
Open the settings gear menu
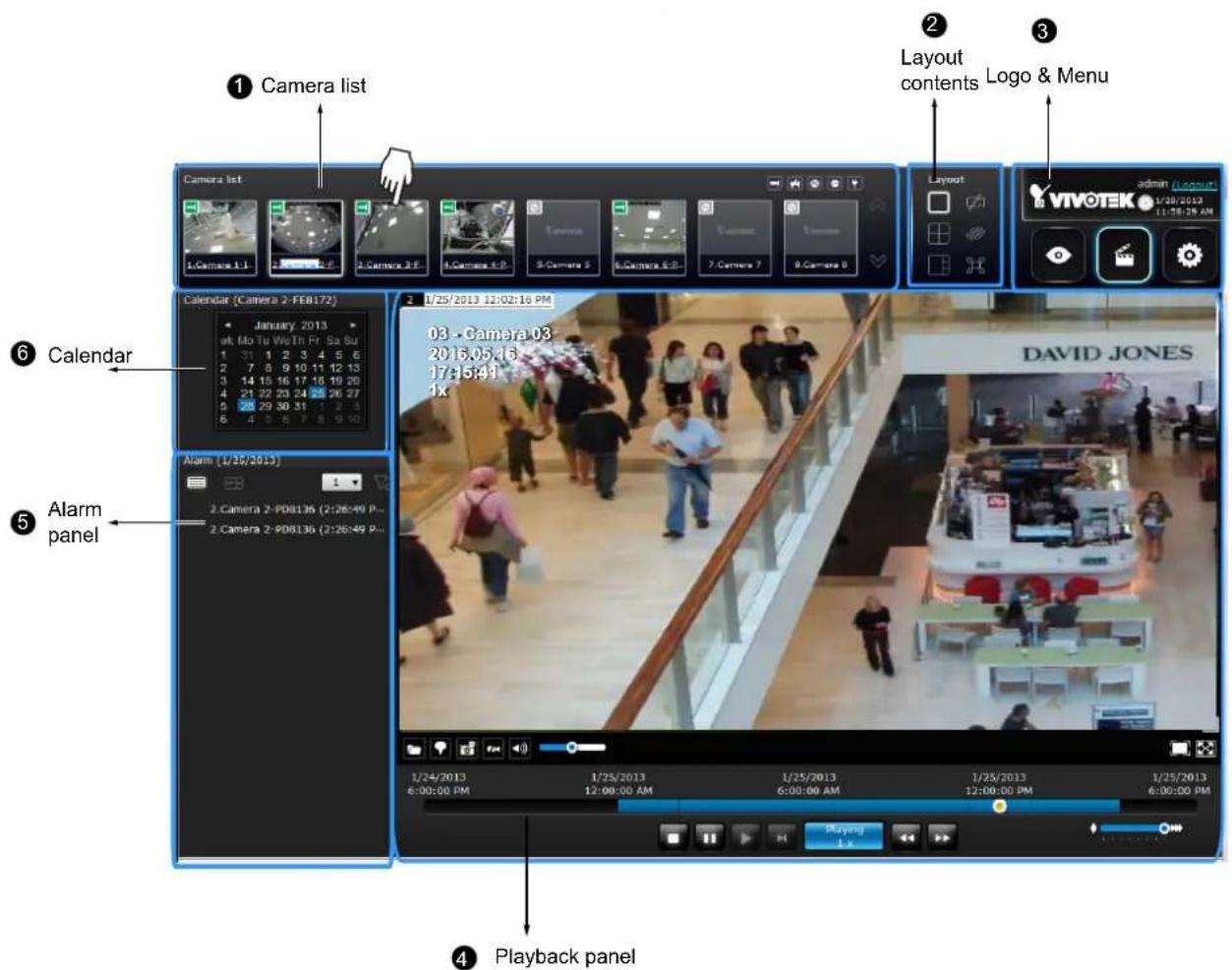pyautogui.click(x=1189, y=256)
